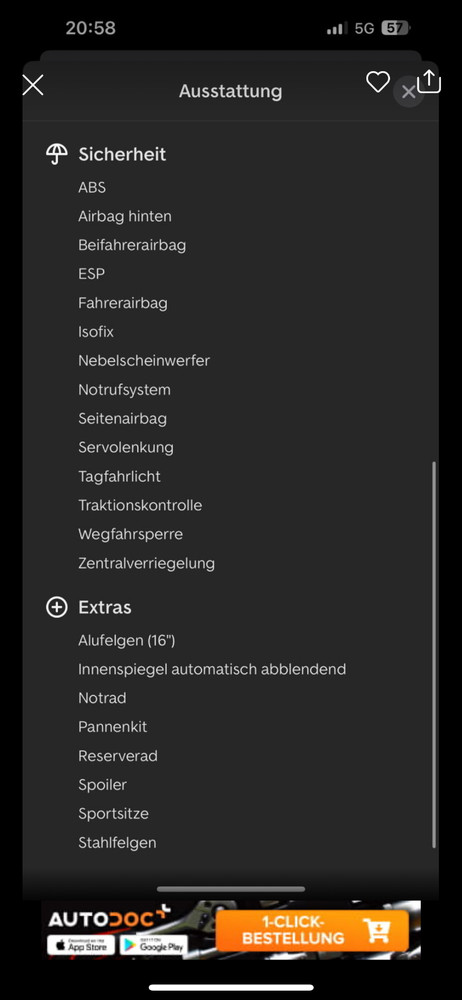Tap the umbrella Sicherheit icon
This screenshot has width=462, height=1000.
coord(57,154)
